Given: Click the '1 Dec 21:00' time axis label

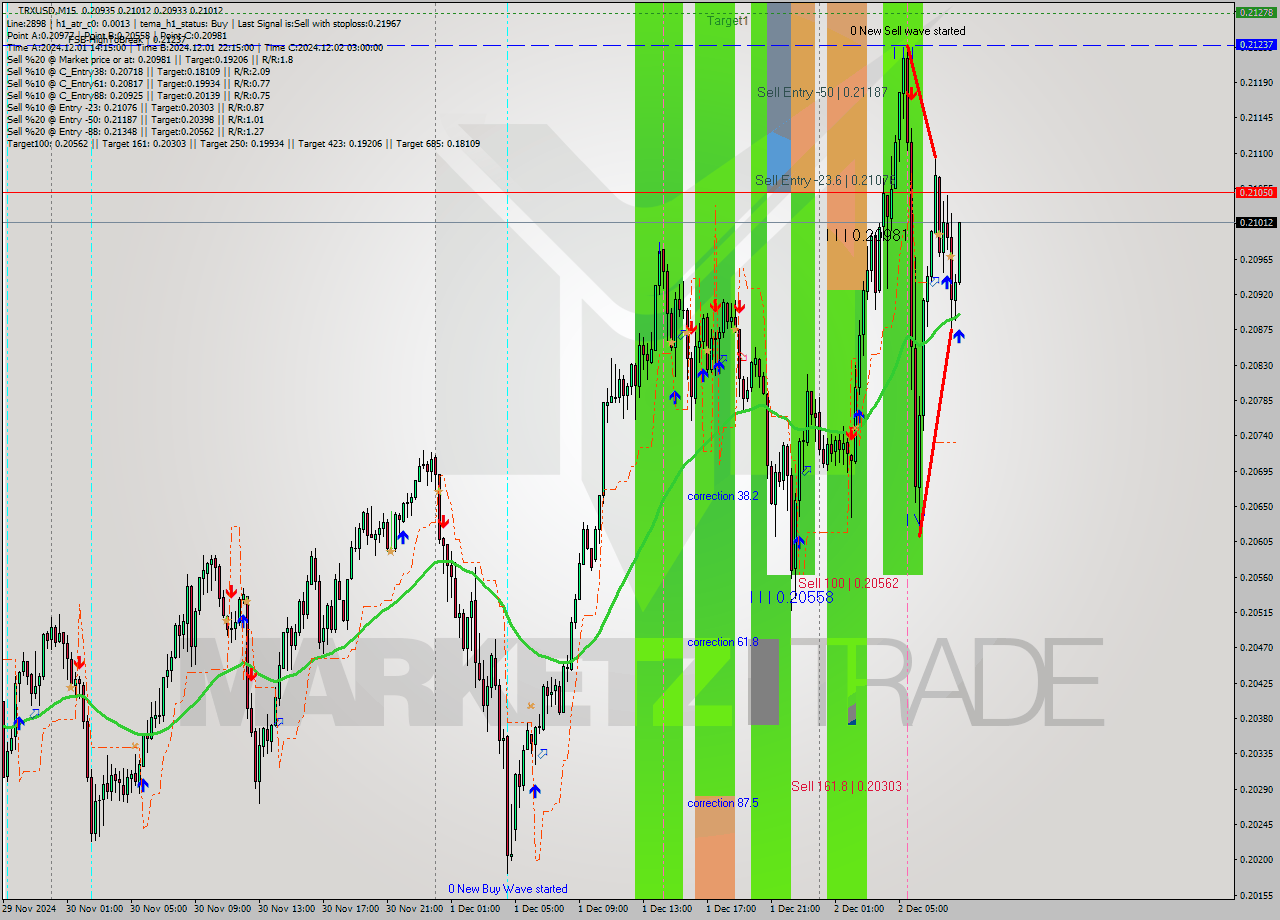Looking at the screenshot, I should tap(796, 909).
